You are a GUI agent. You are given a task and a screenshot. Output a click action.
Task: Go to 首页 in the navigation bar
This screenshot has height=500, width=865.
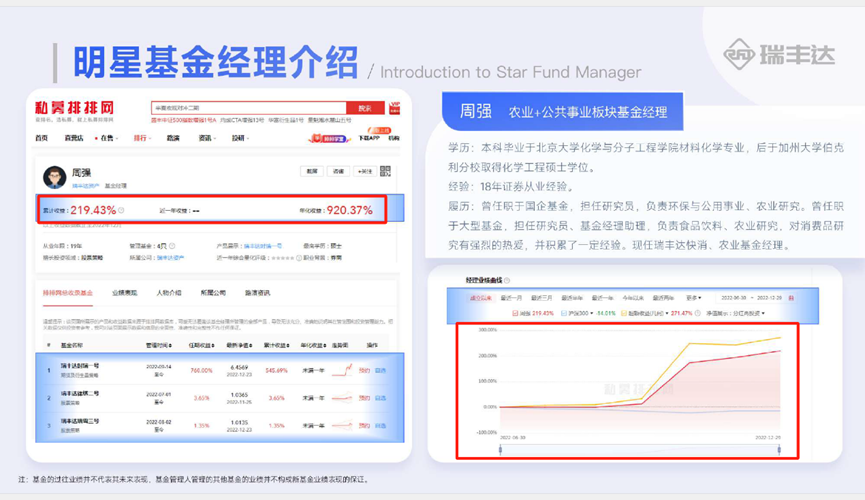click(x=41, y=138)
